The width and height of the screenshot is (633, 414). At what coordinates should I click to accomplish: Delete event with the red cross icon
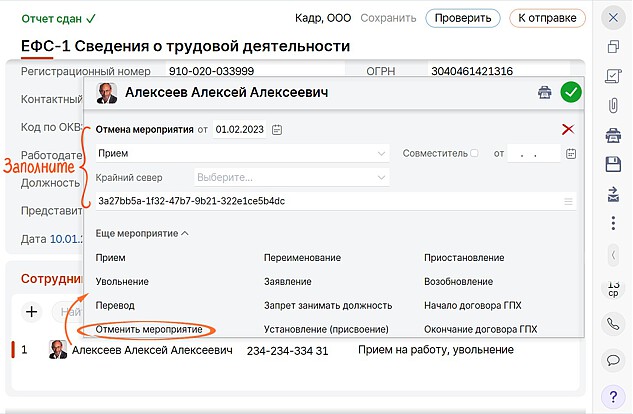click(568, 129)
